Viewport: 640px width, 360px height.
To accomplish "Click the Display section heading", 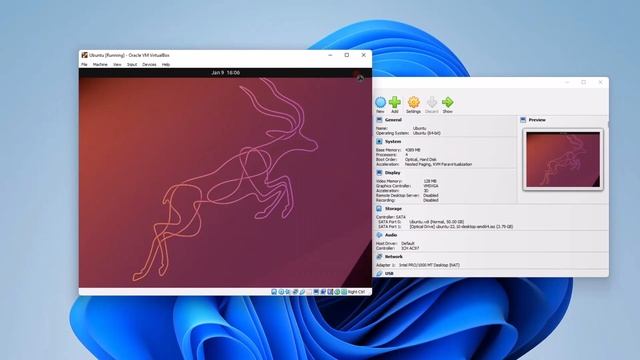I will [x=392, y=173].
